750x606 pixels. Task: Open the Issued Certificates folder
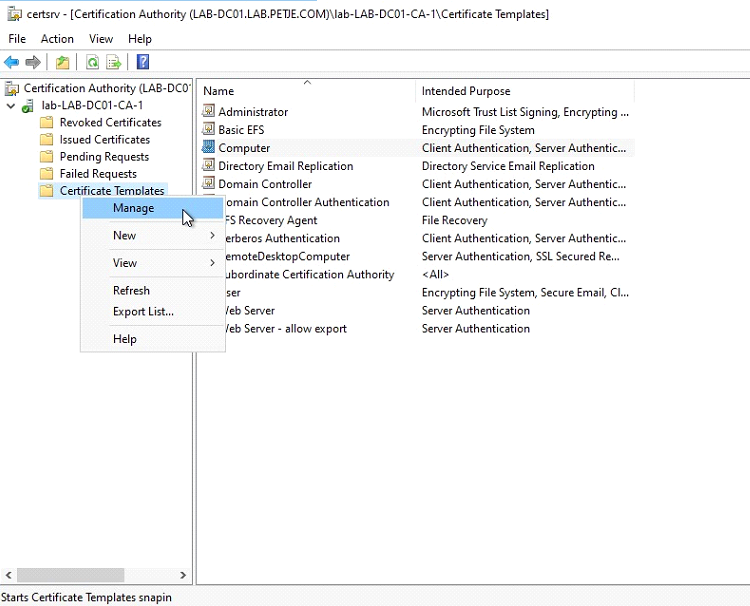104,140
